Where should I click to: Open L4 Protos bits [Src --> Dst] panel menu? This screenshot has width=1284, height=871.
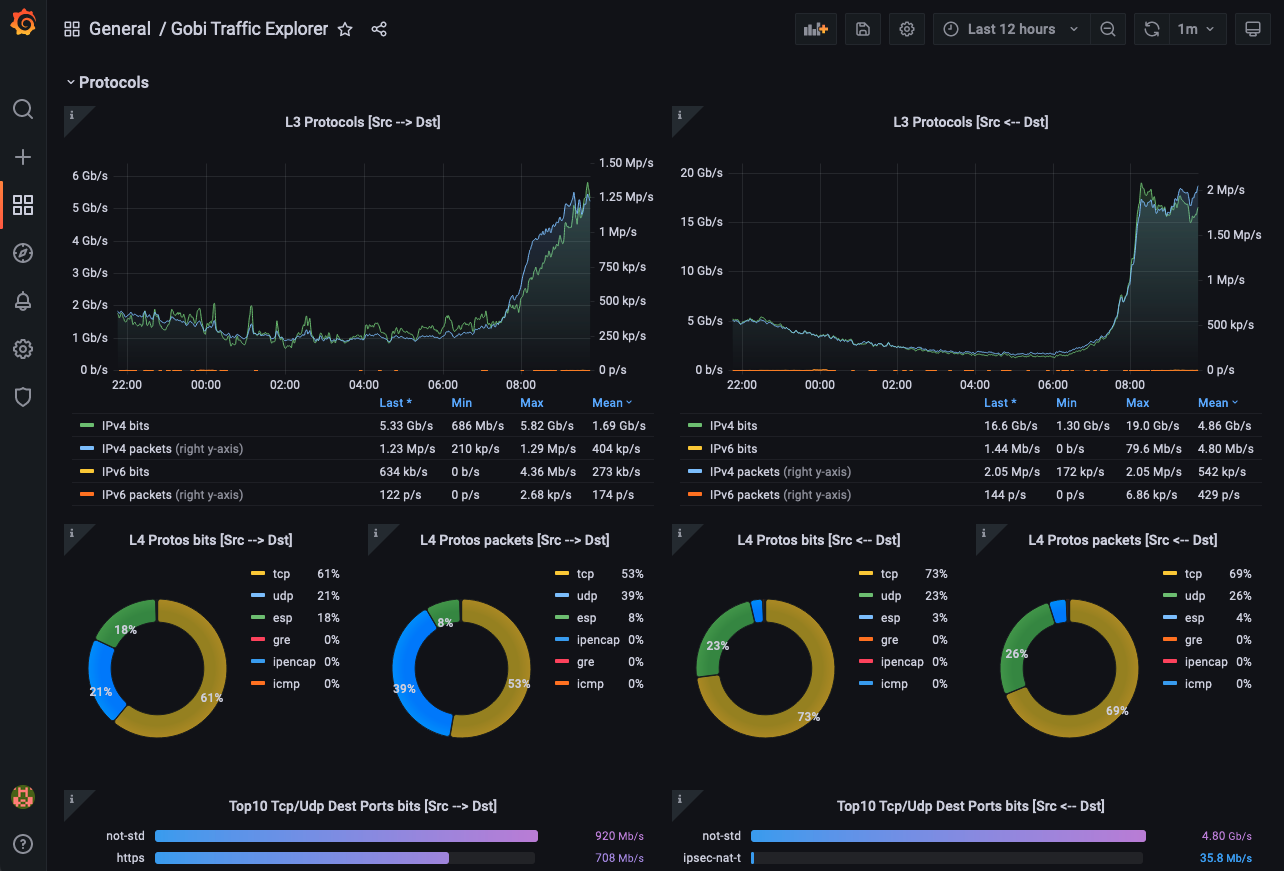coord(211,540)
